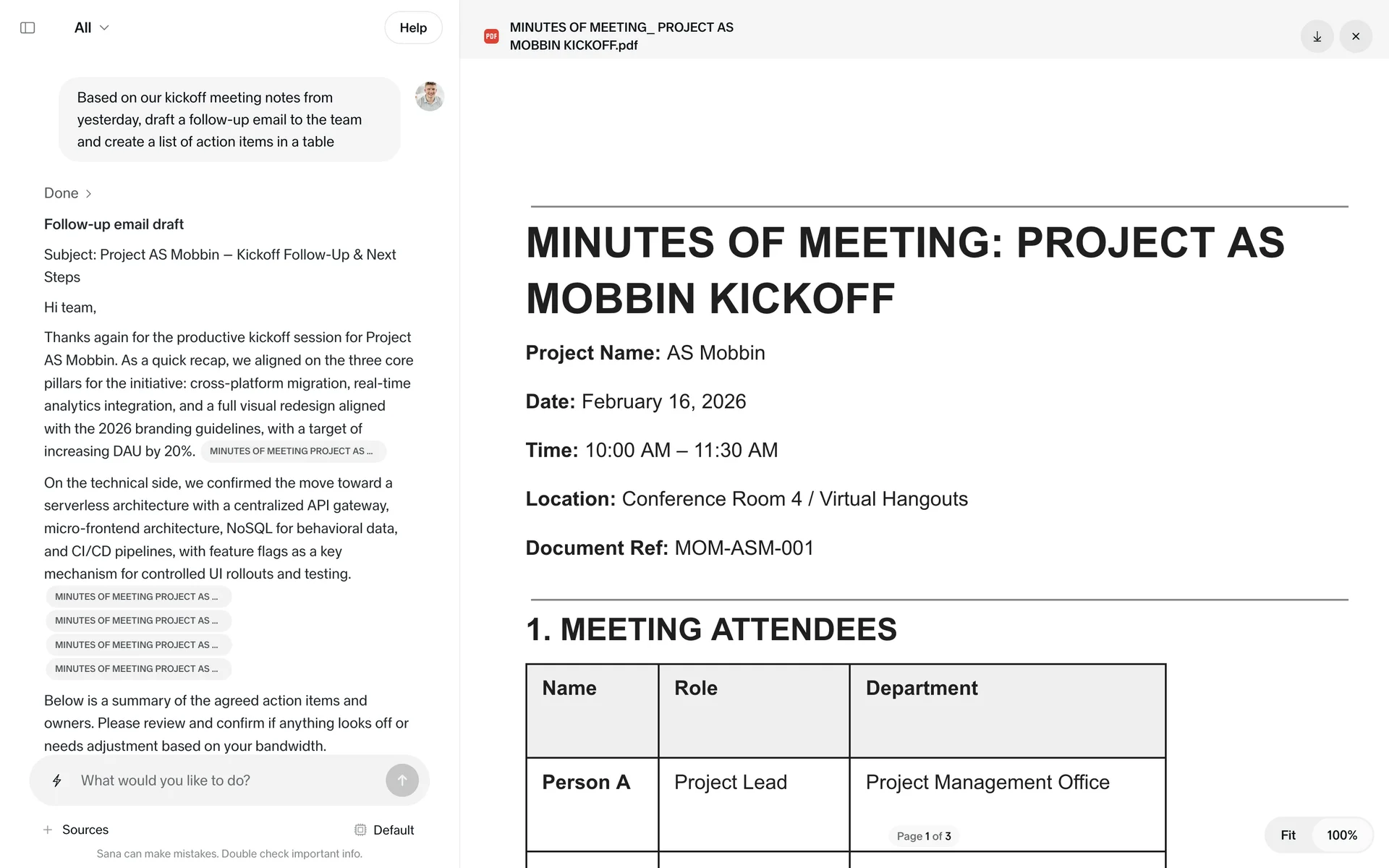Click the Page 1 of 3 indicator

(923, 836)
